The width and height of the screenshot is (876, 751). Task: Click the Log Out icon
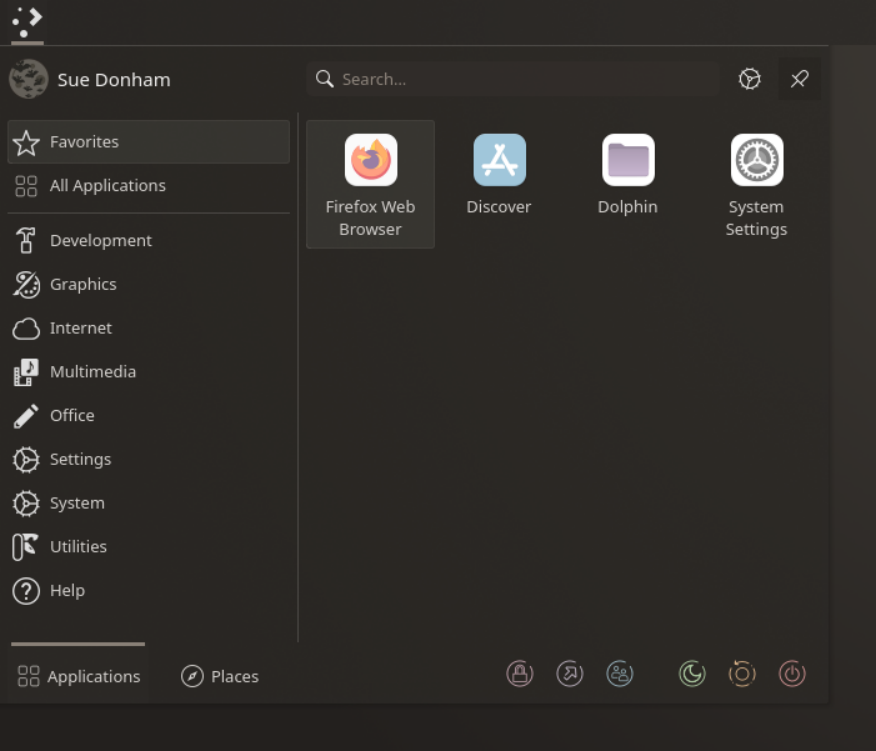(x=570, y=674)
